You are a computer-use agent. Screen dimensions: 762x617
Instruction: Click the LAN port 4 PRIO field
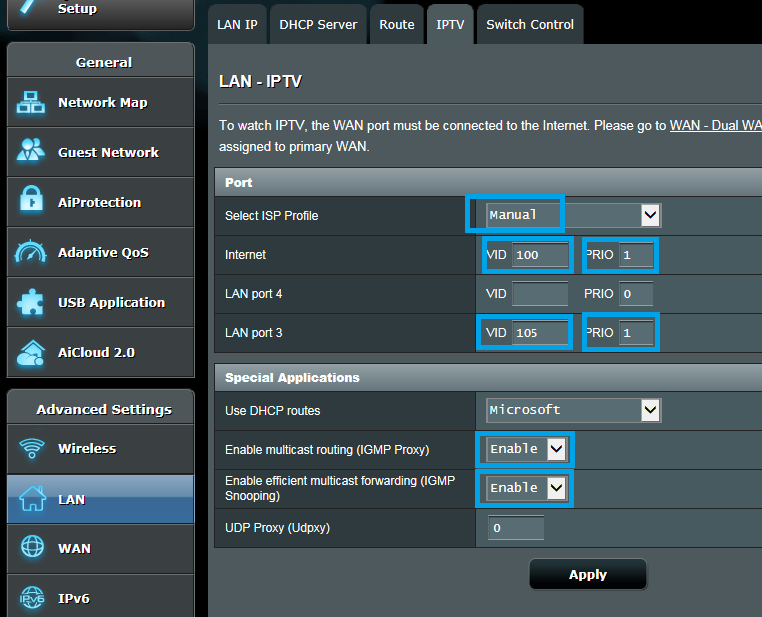click(x=636, y=293)
